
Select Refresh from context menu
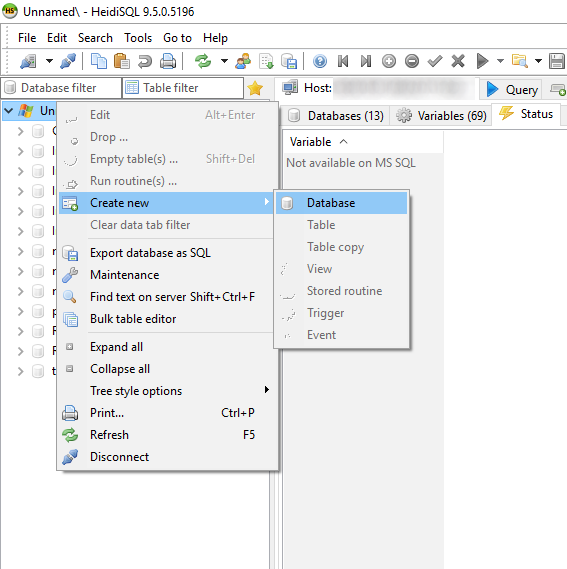(x=166, y=435)
